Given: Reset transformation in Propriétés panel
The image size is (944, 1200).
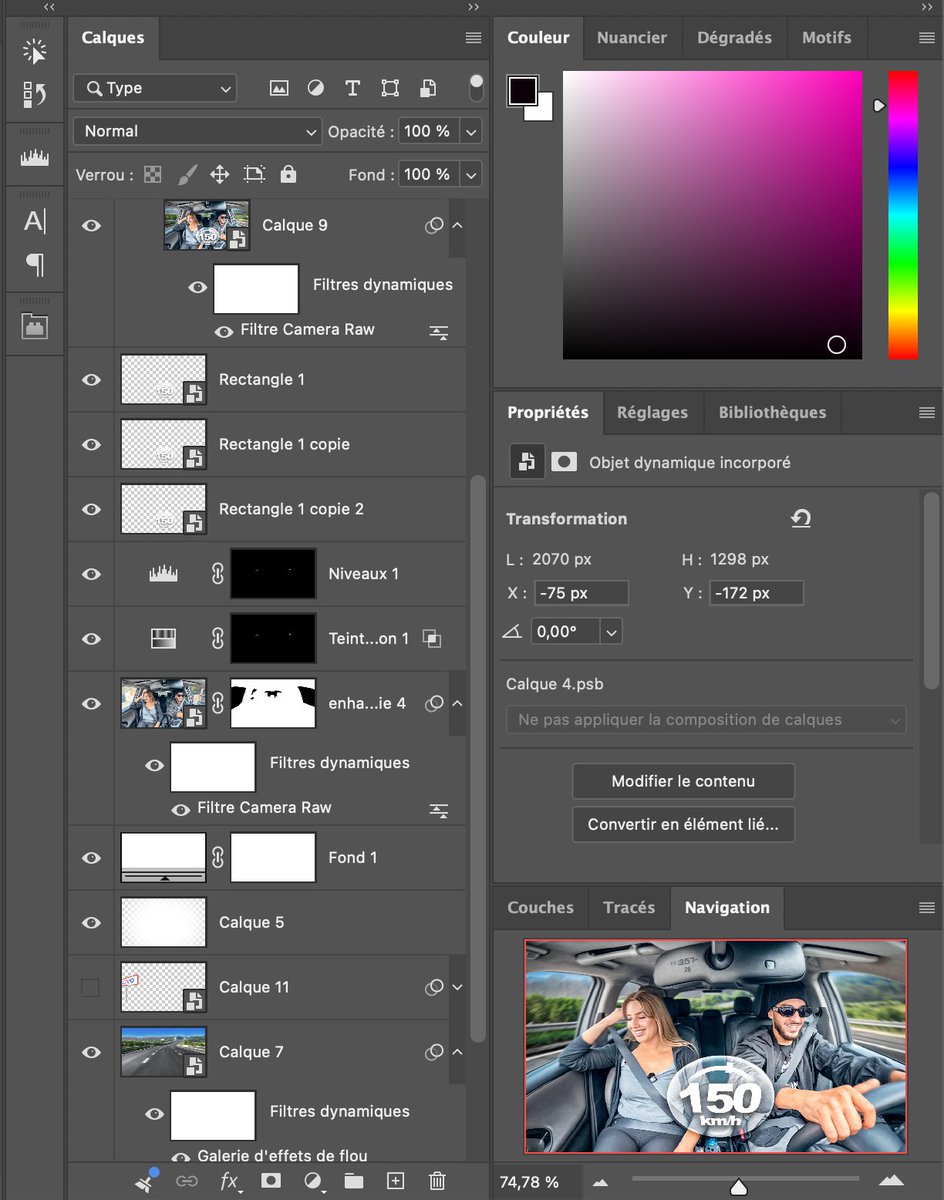Looking at the screenshot, I should 800,518.
